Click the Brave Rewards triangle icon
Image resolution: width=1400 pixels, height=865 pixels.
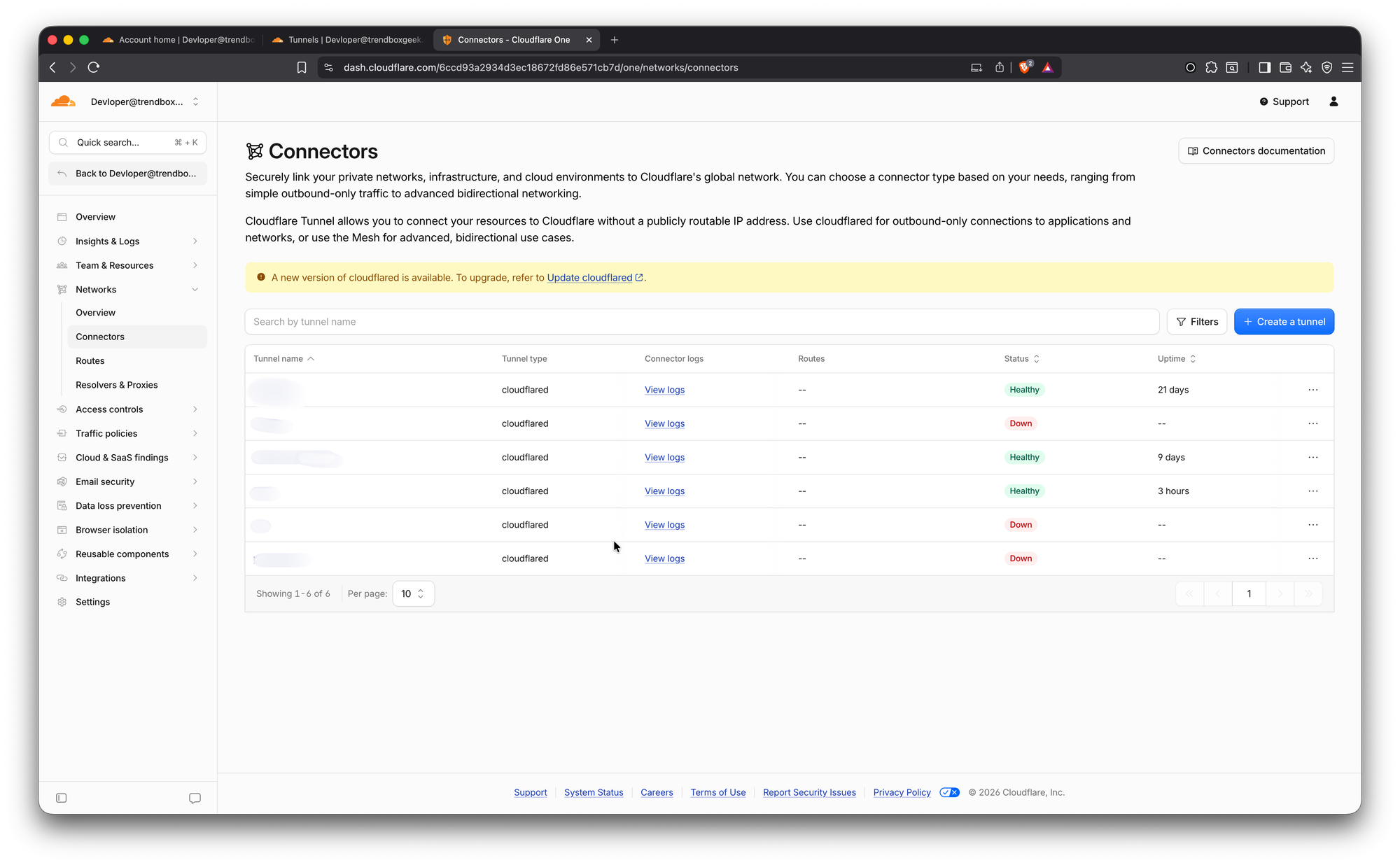tap(1048, 67)
